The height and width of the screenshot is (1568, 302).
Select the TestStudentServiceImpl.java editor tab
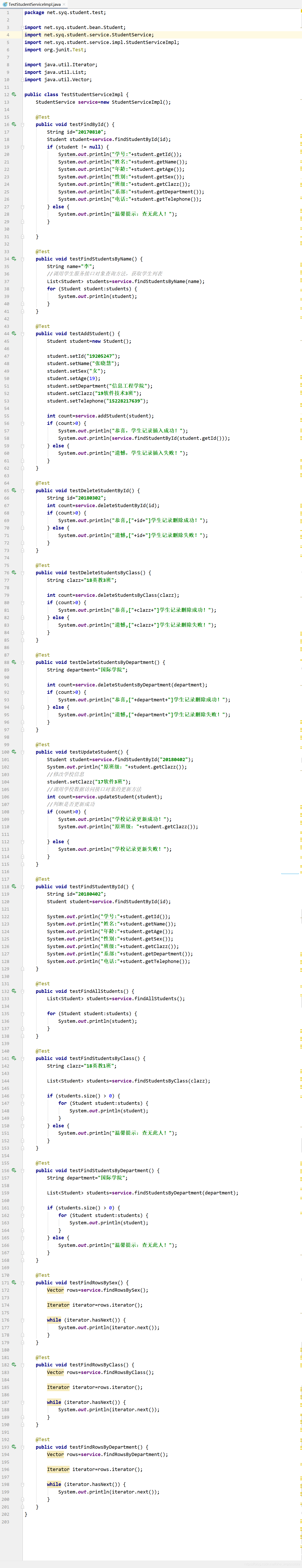pos(34,4)
